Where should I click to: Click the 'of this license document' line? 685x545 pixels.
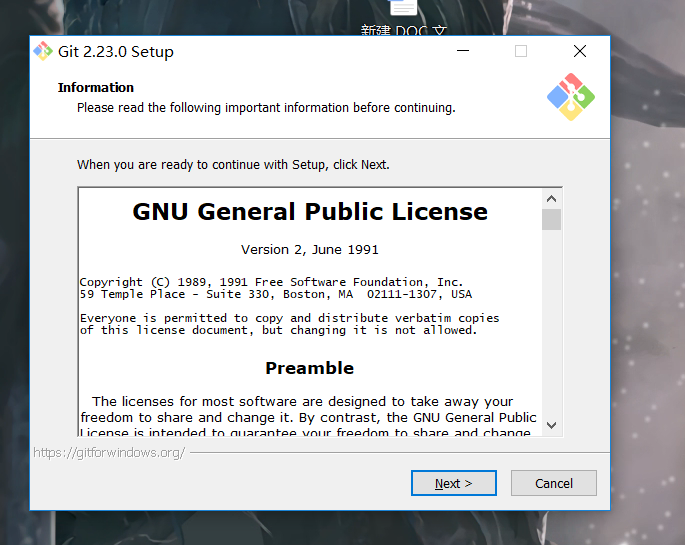(278, 330)
